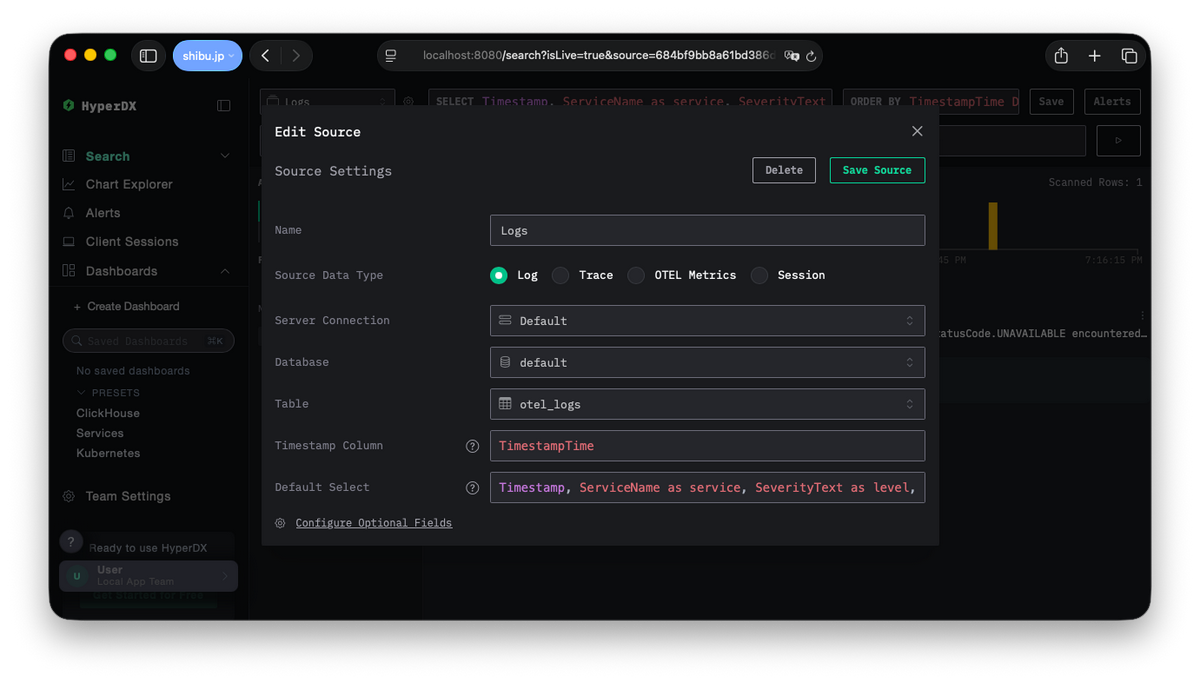This screenshot has width=1200, height=685.
Task: Click the Alerts bell icon in sidebar
Action: pos(68,213)
